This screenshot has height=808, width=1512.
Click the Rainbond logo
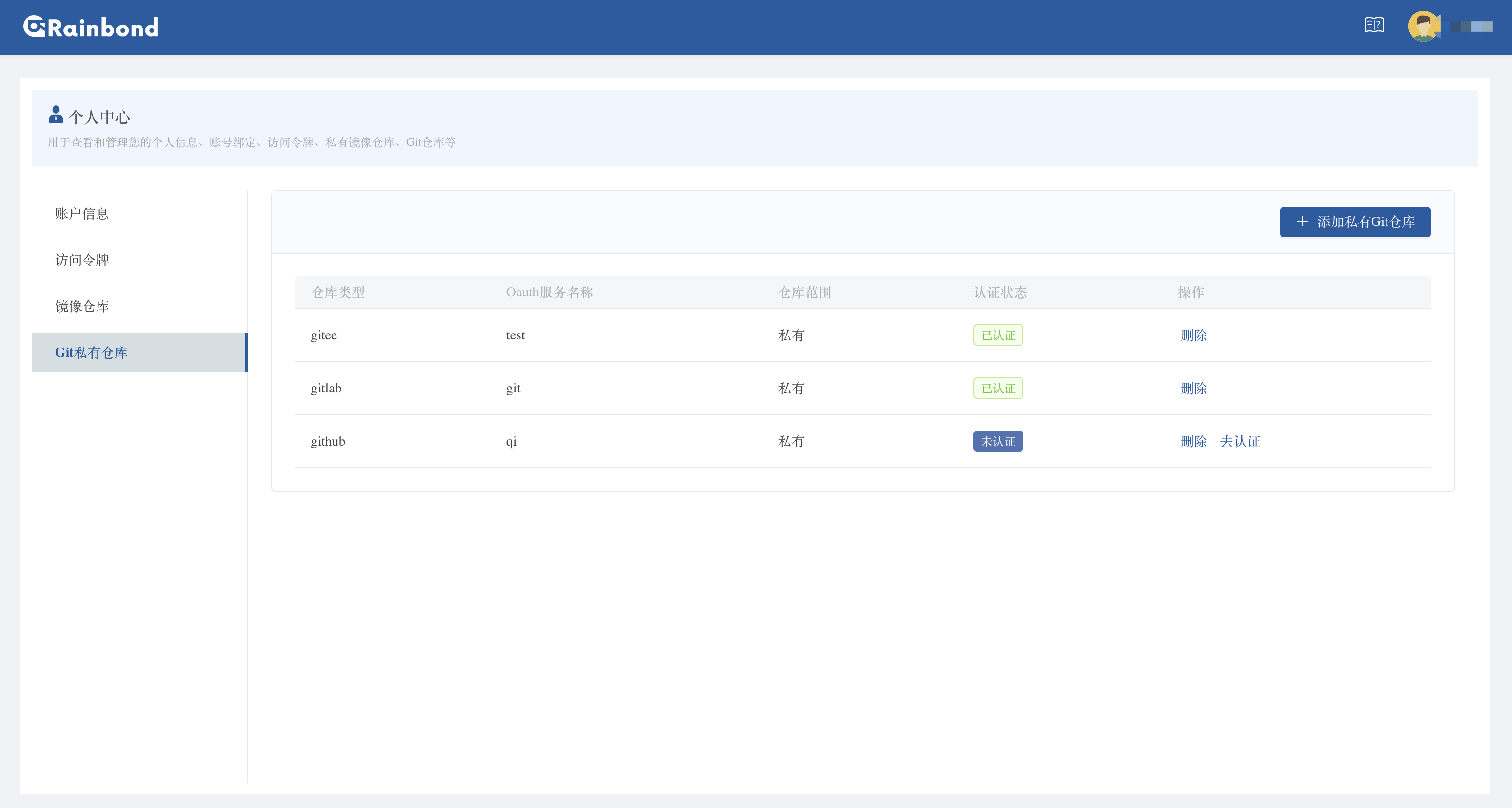point(91,27)
